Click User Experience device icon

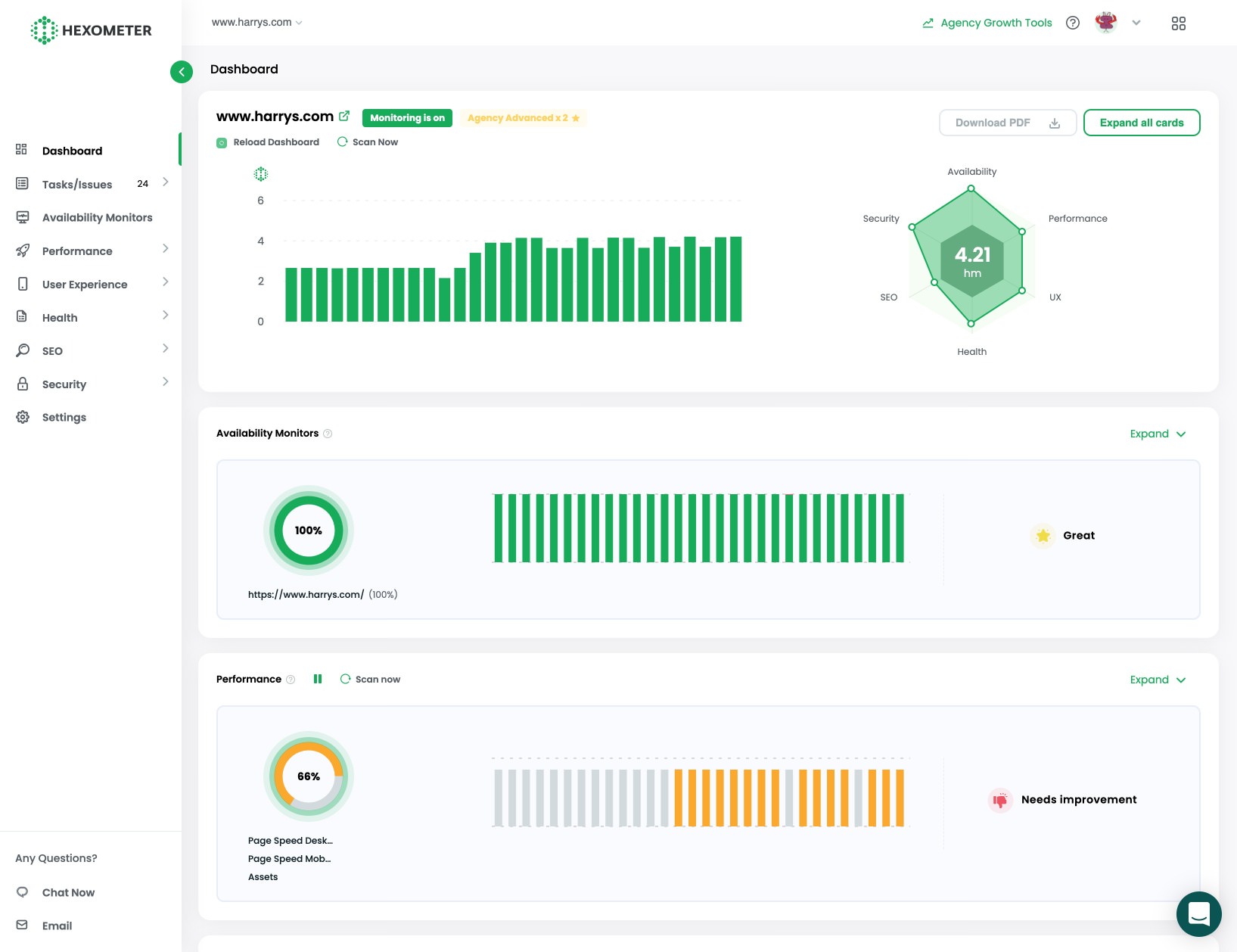tap(23, 284)
